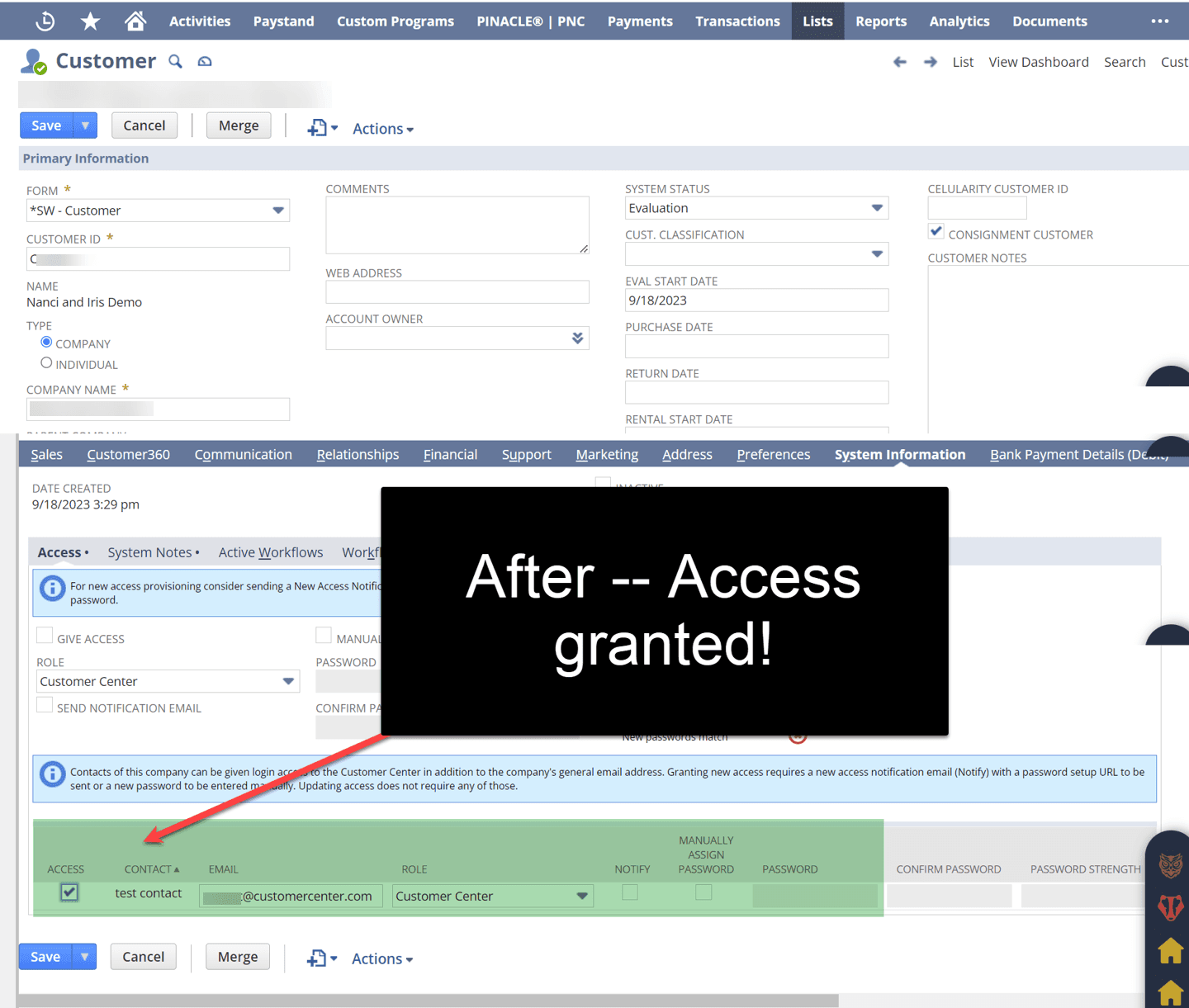This screenshot has width=1189, height=1008.
Task: Go to previous record with left arrow
Action: [x=900, y=62]
